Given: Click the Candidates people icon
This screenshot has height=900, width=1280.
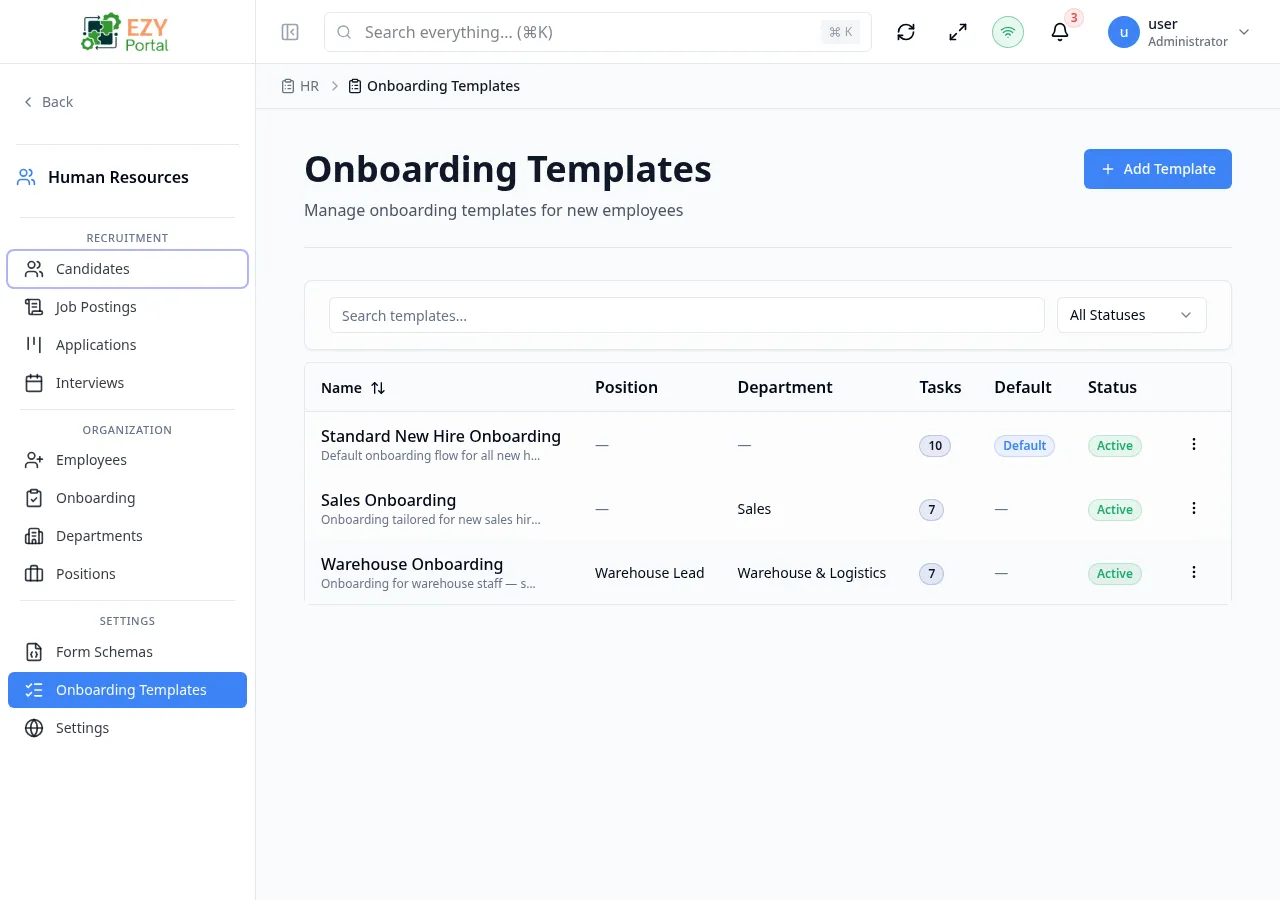Looking at the screenshot, I should (x=34, y=269).
